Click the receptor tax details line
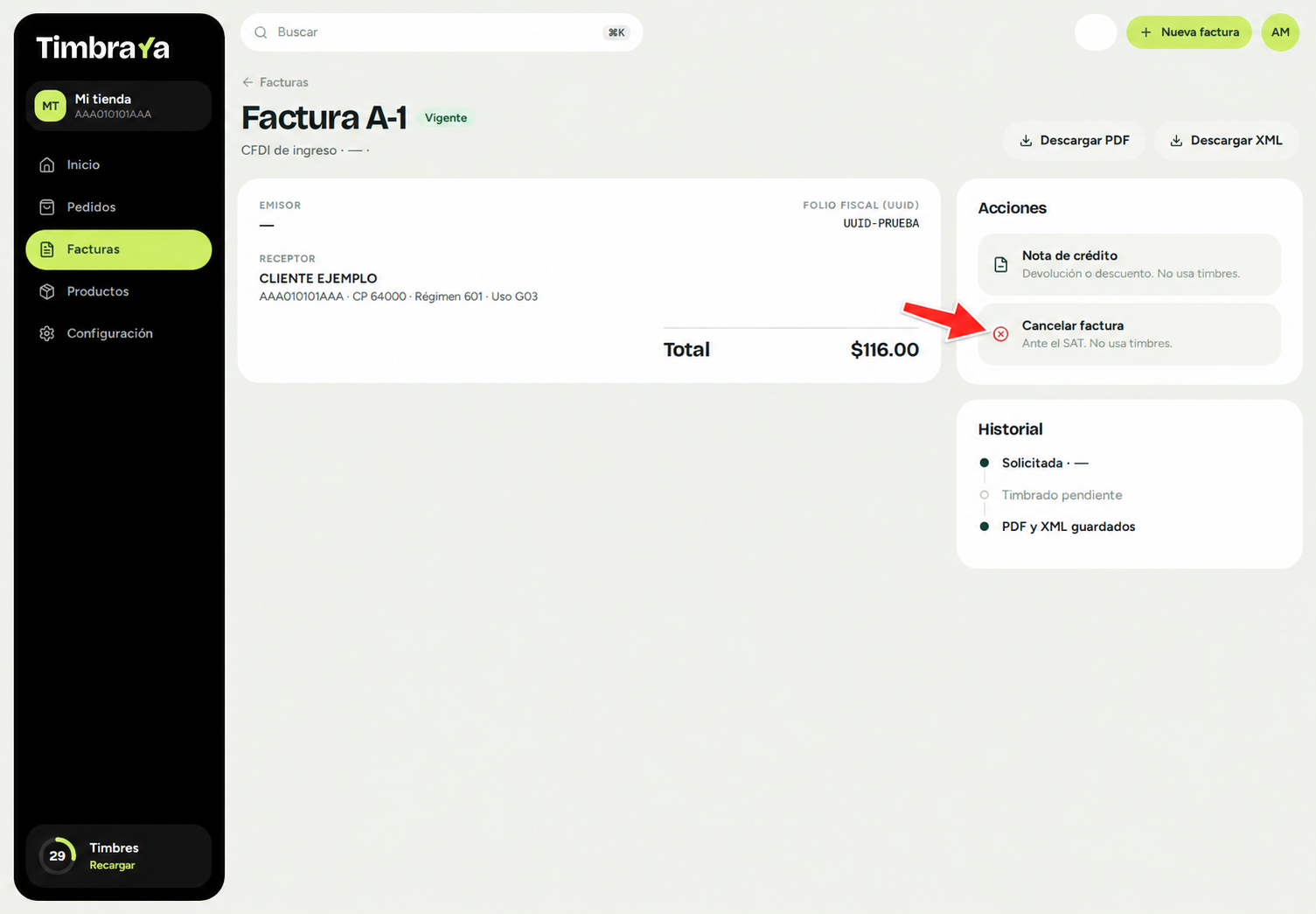1316x914 pixels. point(399,297)
